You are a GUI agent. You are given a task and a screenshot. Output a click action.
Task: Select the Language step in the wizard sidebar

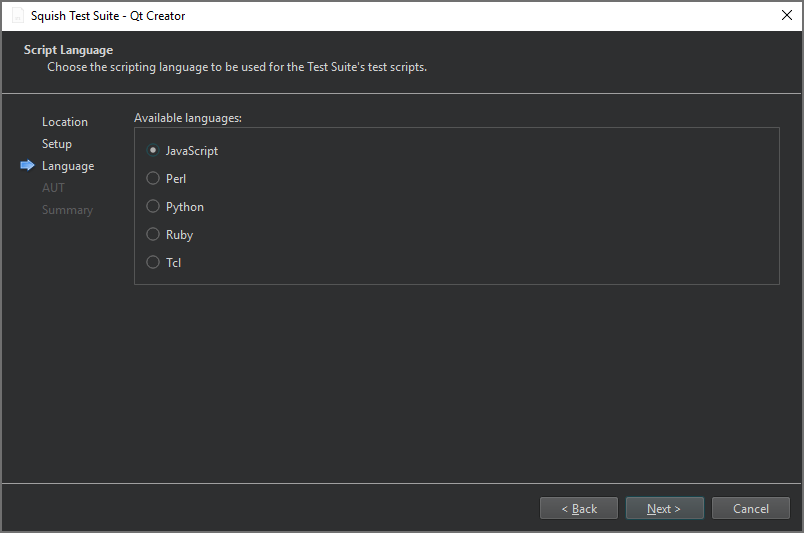[x=68, y=166]
